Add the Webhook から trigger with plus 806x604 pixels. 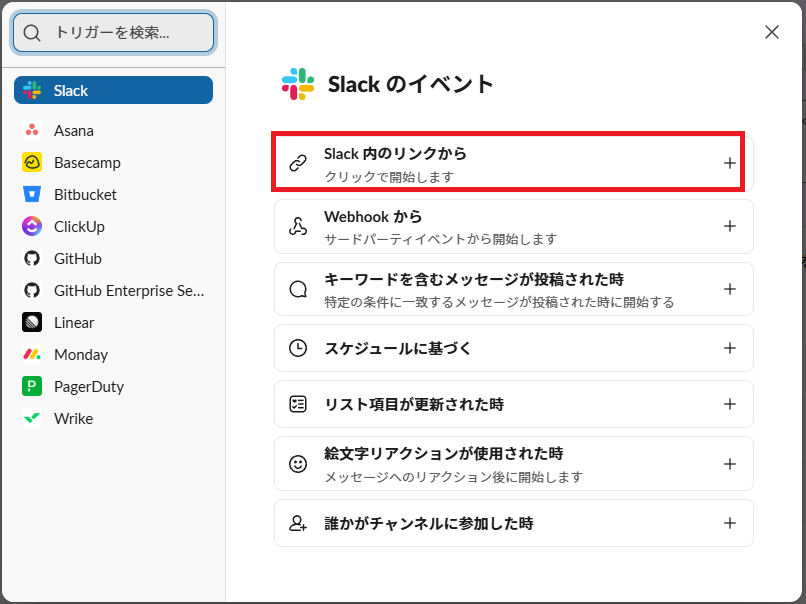coord(729,226)
